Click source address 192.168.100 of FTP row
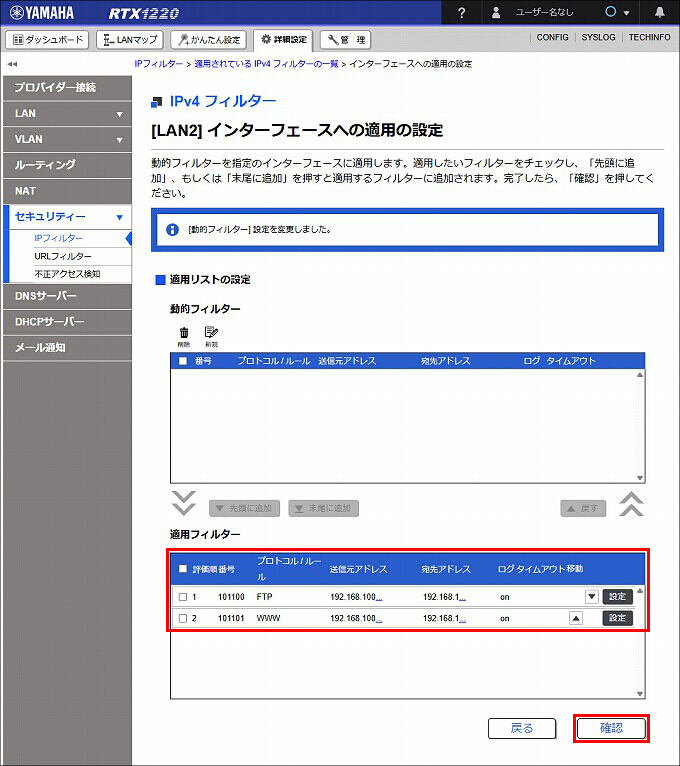 pyautogui.click(x=356, y=597)
